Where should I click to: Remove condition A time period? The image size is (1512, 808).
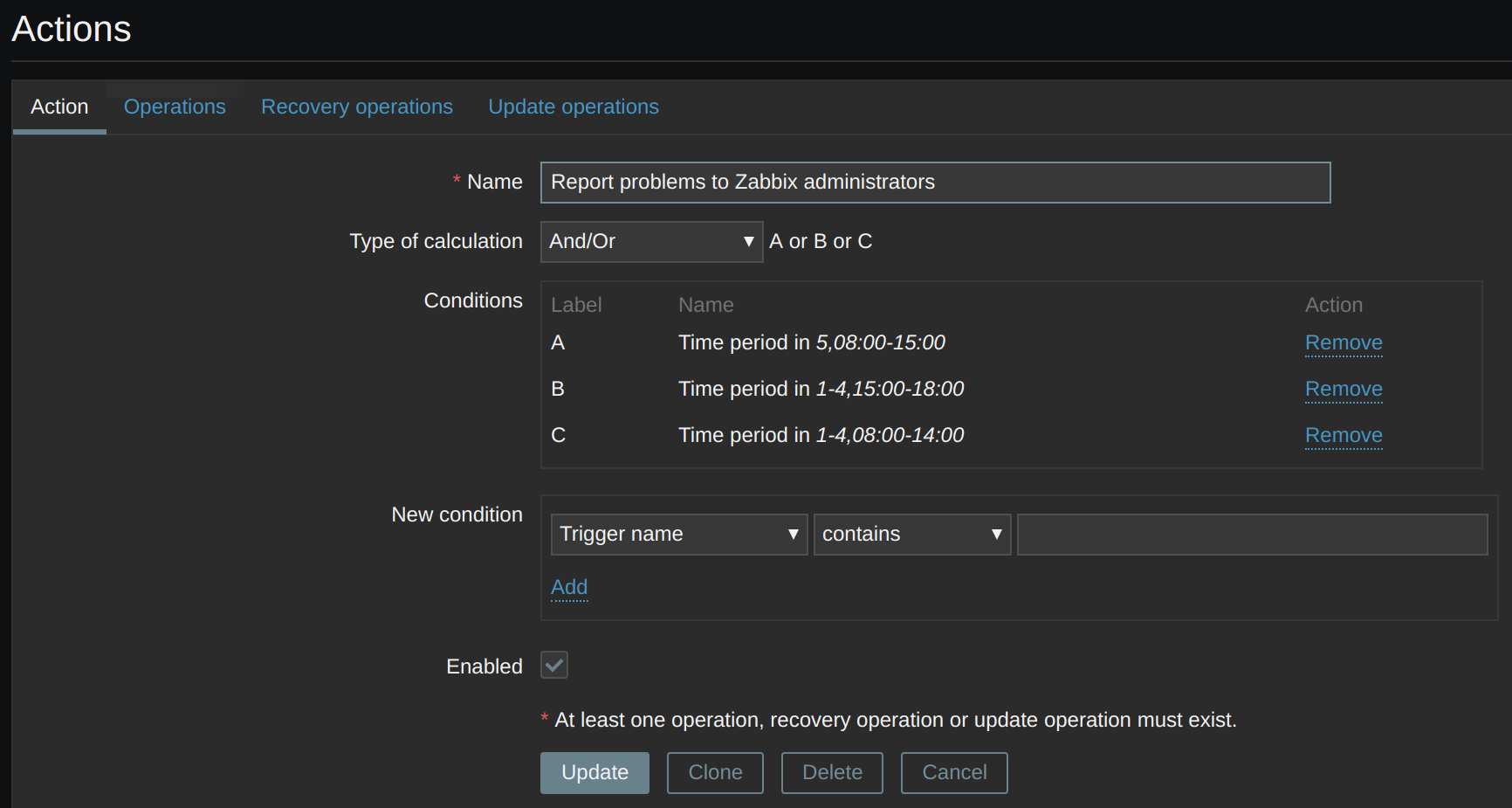coord(1343,342)
